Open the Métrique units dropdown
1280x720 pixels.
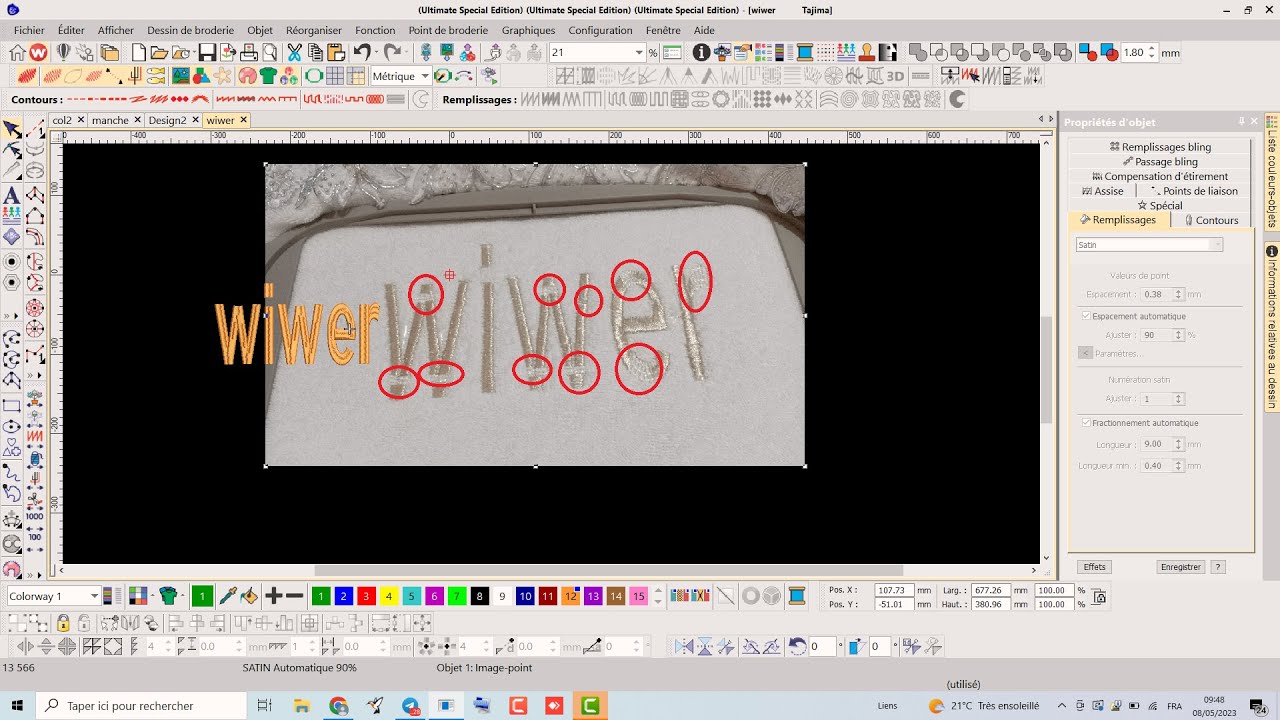[x=425, y=76]
